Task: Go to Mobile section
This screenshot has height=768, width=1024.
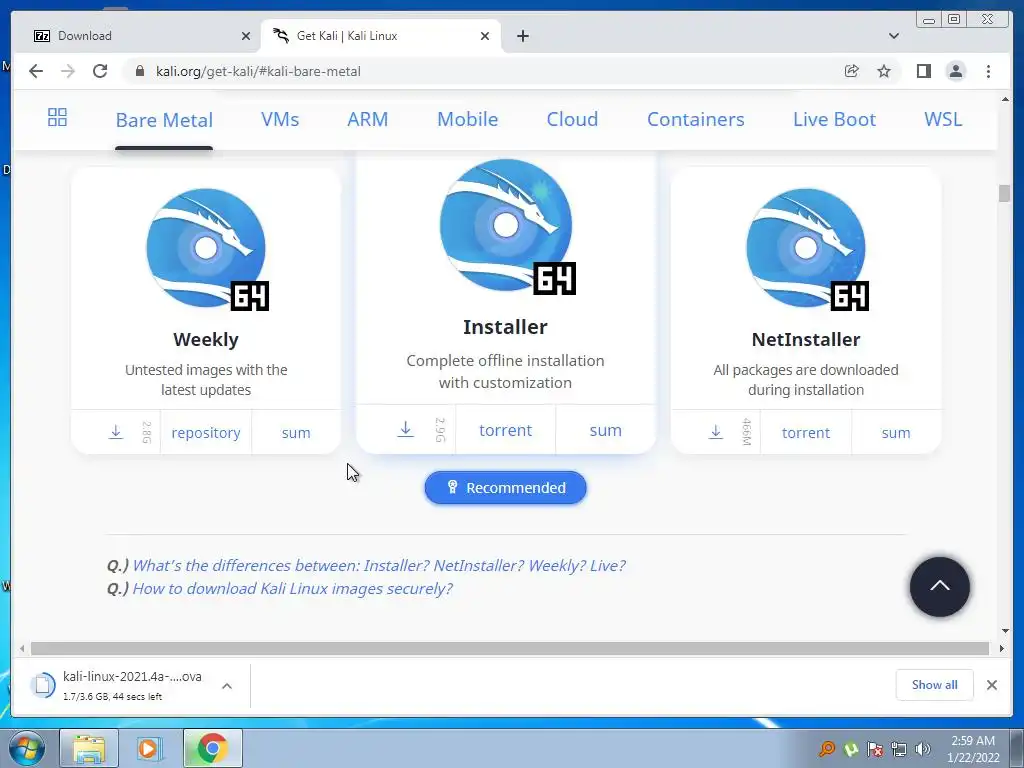Action: [x=468, y=120]
